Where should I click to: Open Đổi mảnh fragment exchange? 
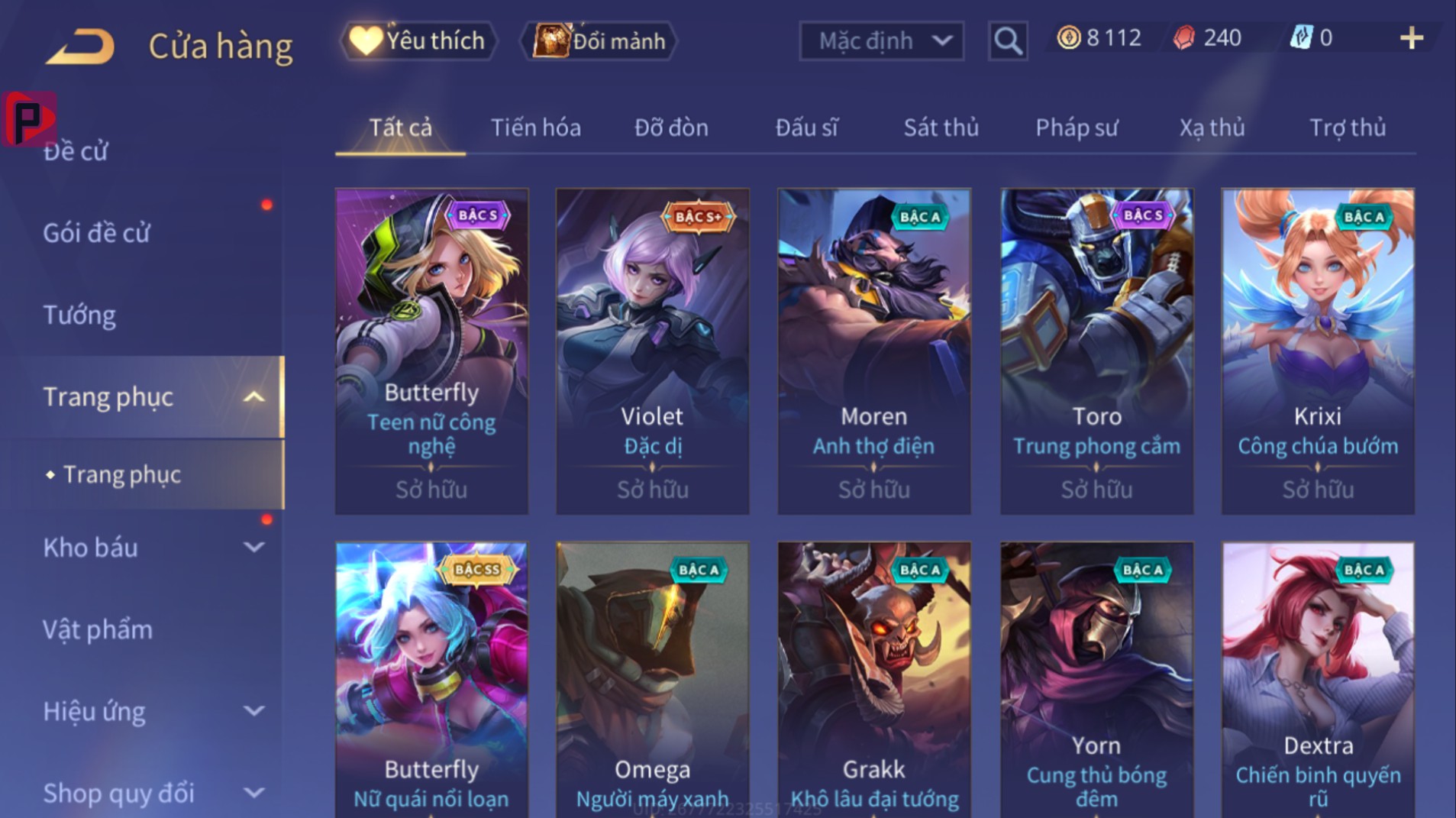(599, 40)
